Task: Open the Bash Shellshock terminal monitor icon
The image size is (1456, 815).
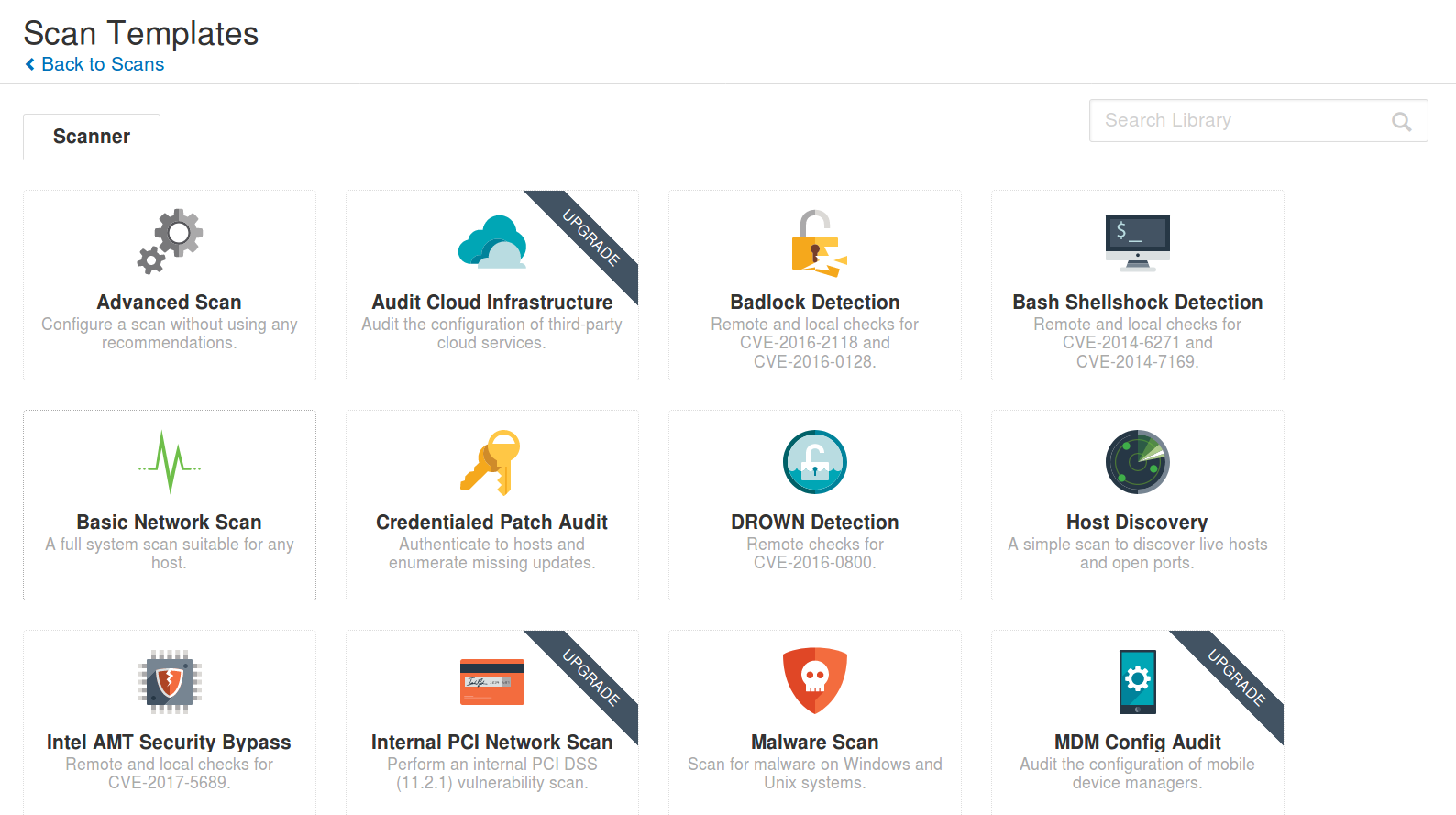Action: (x=1137, y=242)
